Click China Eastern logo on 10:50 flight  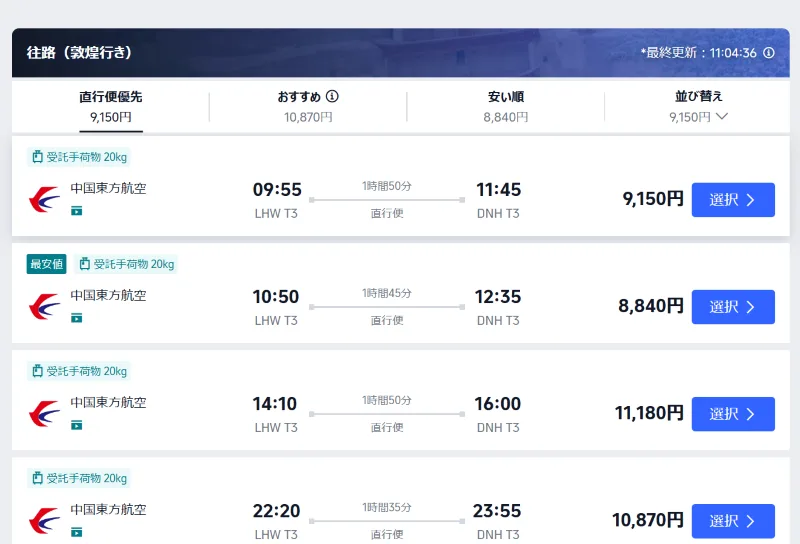point(44,306)
